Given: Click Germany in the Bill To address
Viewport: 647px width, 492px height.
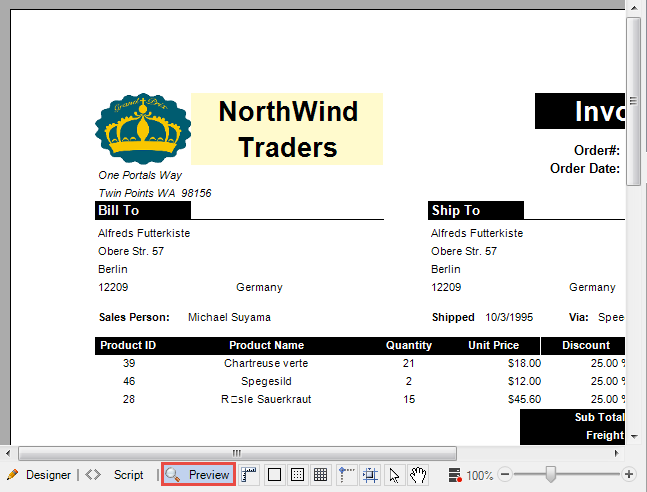Looking at the screenshot, I should click(259, 287).
